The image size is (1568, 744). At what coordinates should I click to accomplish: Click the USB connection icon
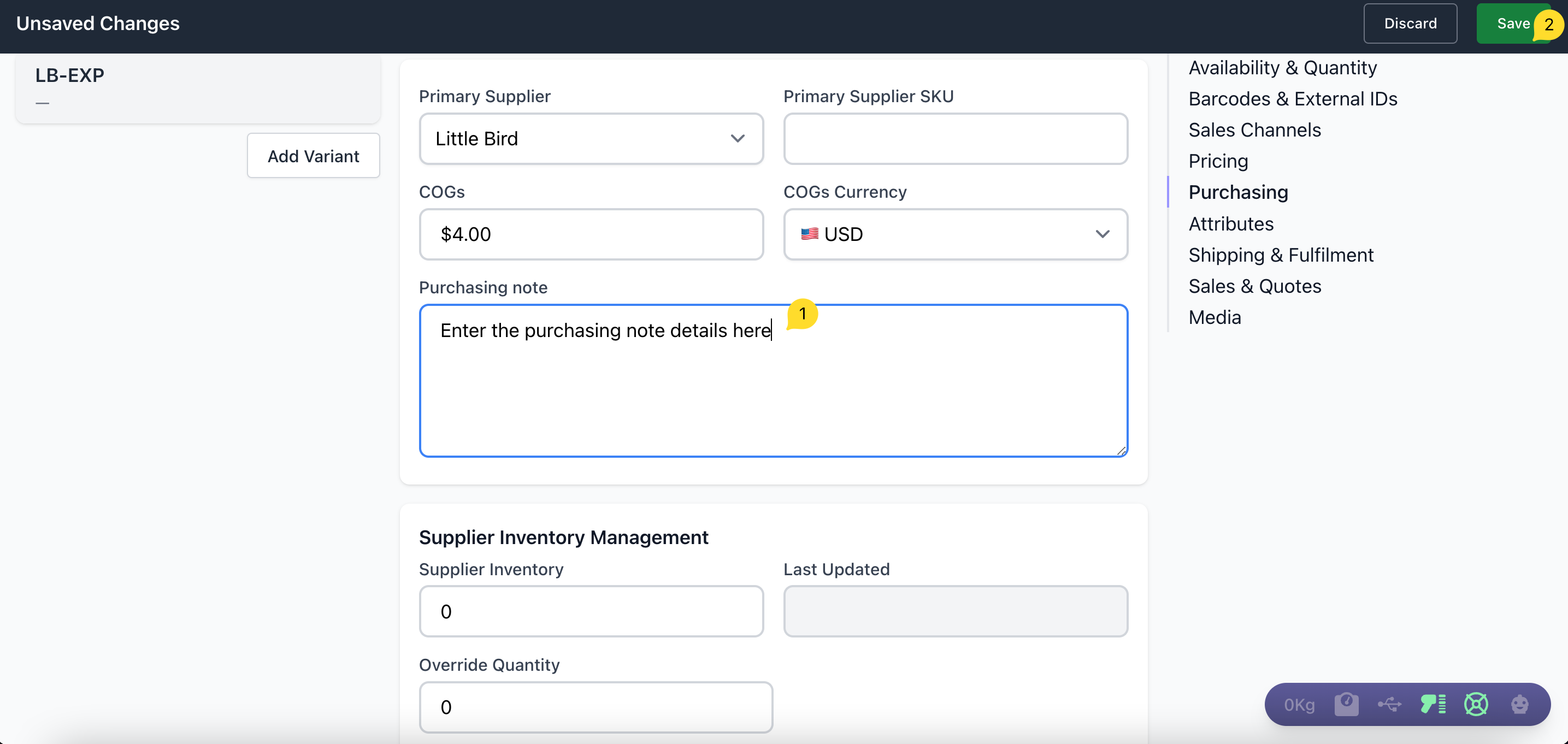(x=1389, y=705)
